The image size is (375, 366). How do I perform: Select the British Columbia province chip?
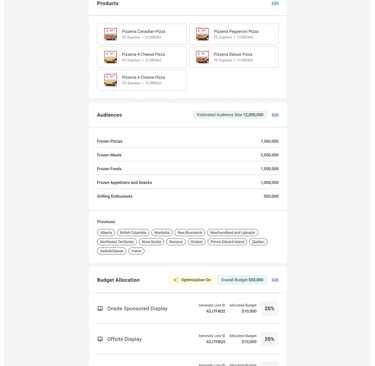(x=133, y=233)
